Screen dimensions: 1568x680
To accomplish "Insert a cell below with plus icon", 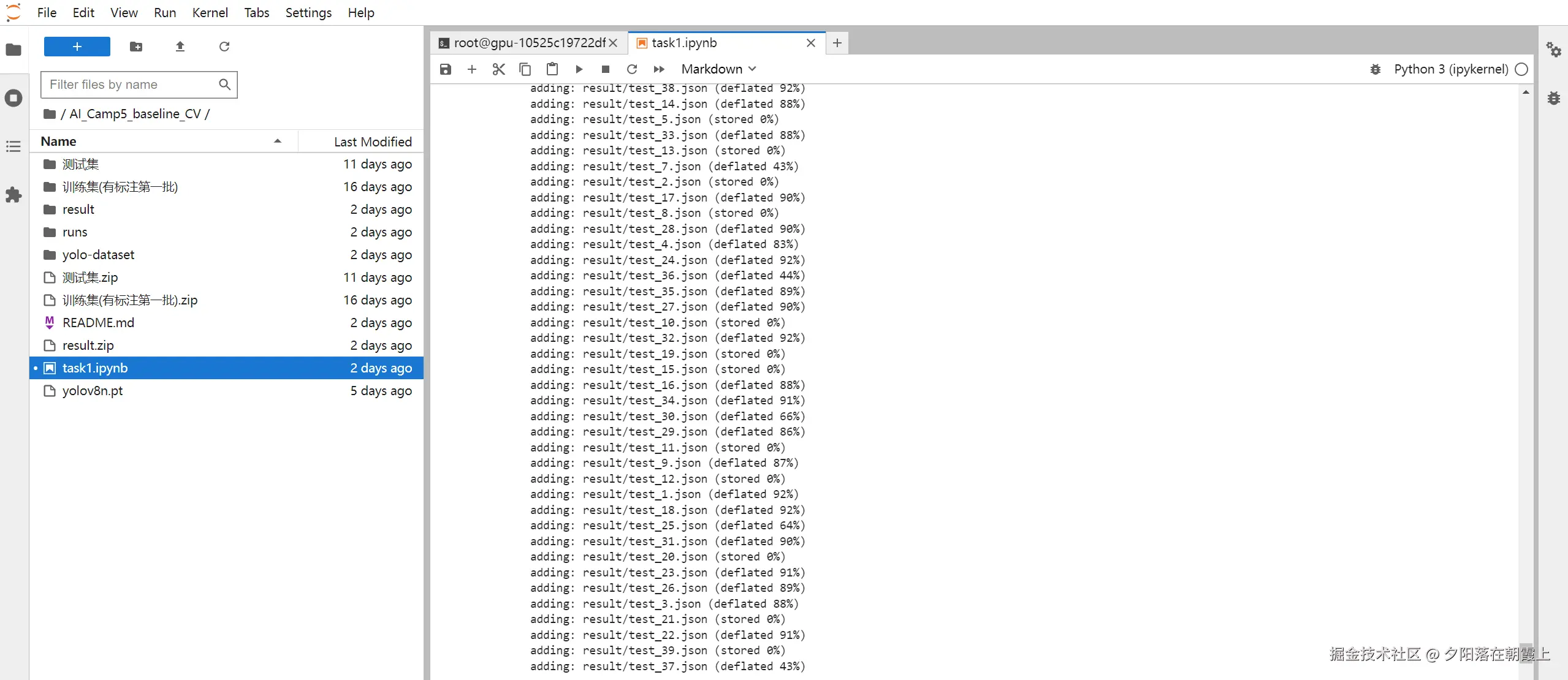I will pyautogui.click(x=471, y=69).
